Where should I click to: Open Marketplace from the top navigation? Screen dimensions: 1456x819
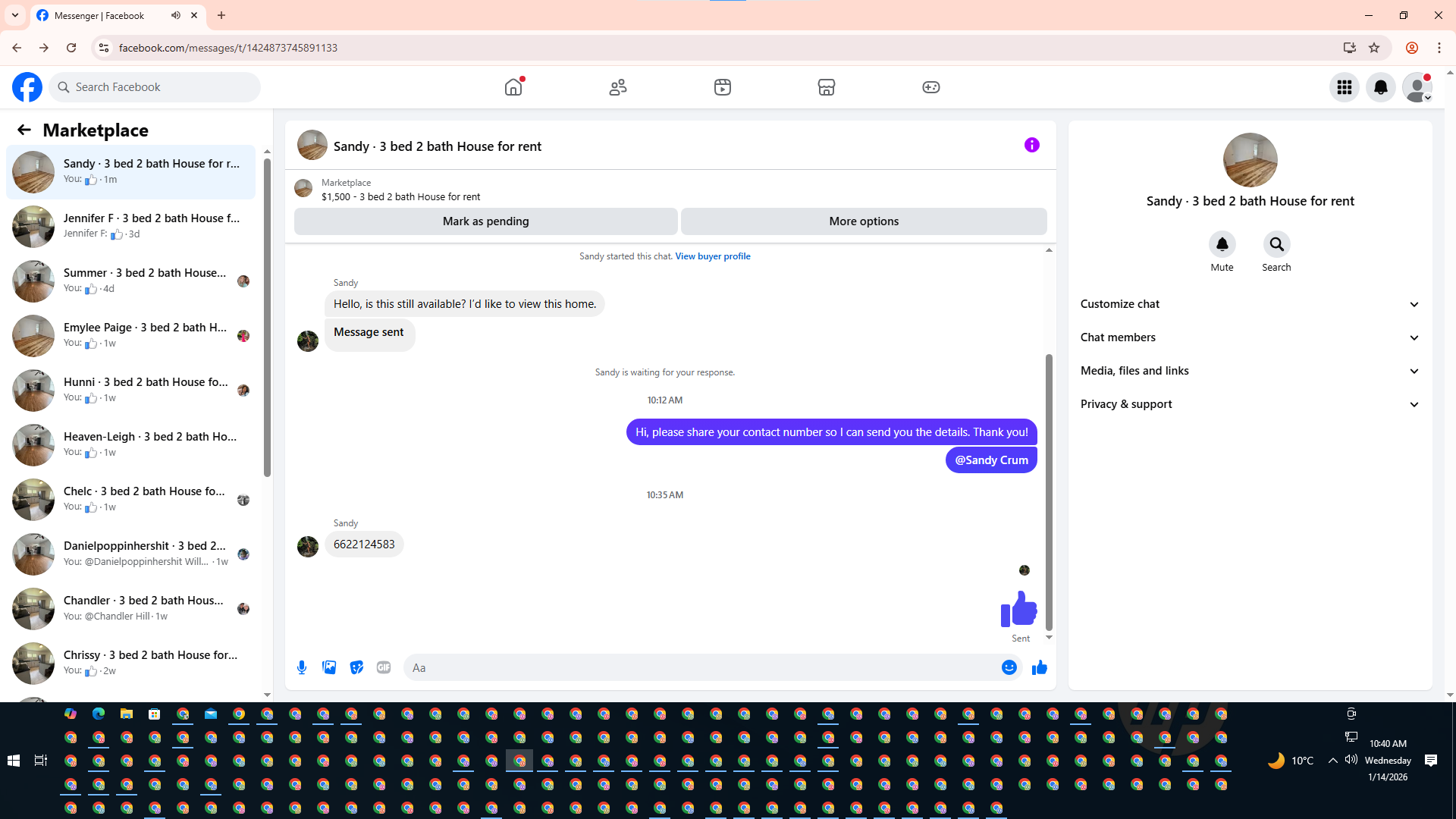[x=827, y=87]
